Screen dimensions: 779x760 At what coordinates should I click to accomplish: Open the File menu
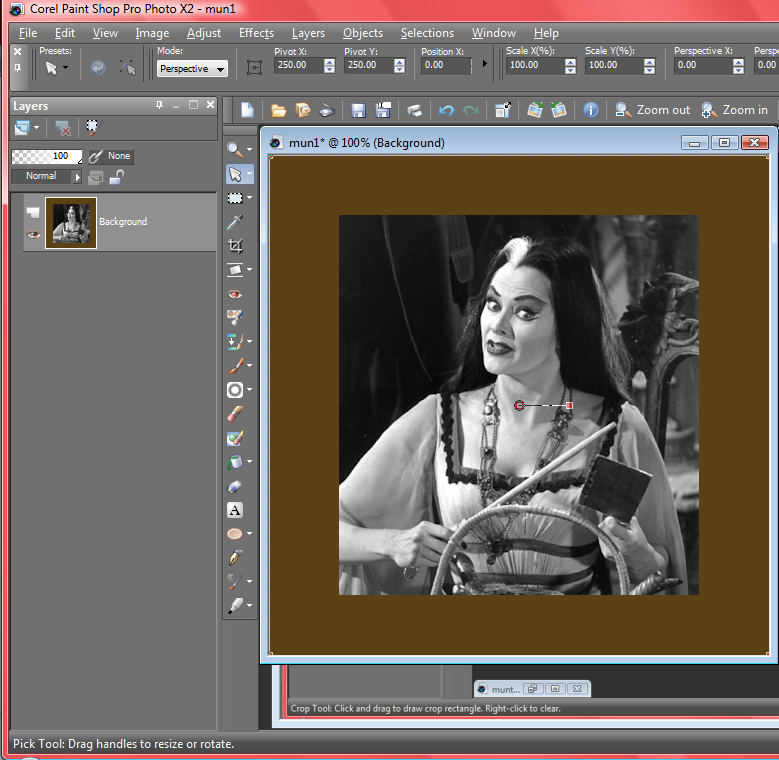pyautogui.click(x=28, y=33)
